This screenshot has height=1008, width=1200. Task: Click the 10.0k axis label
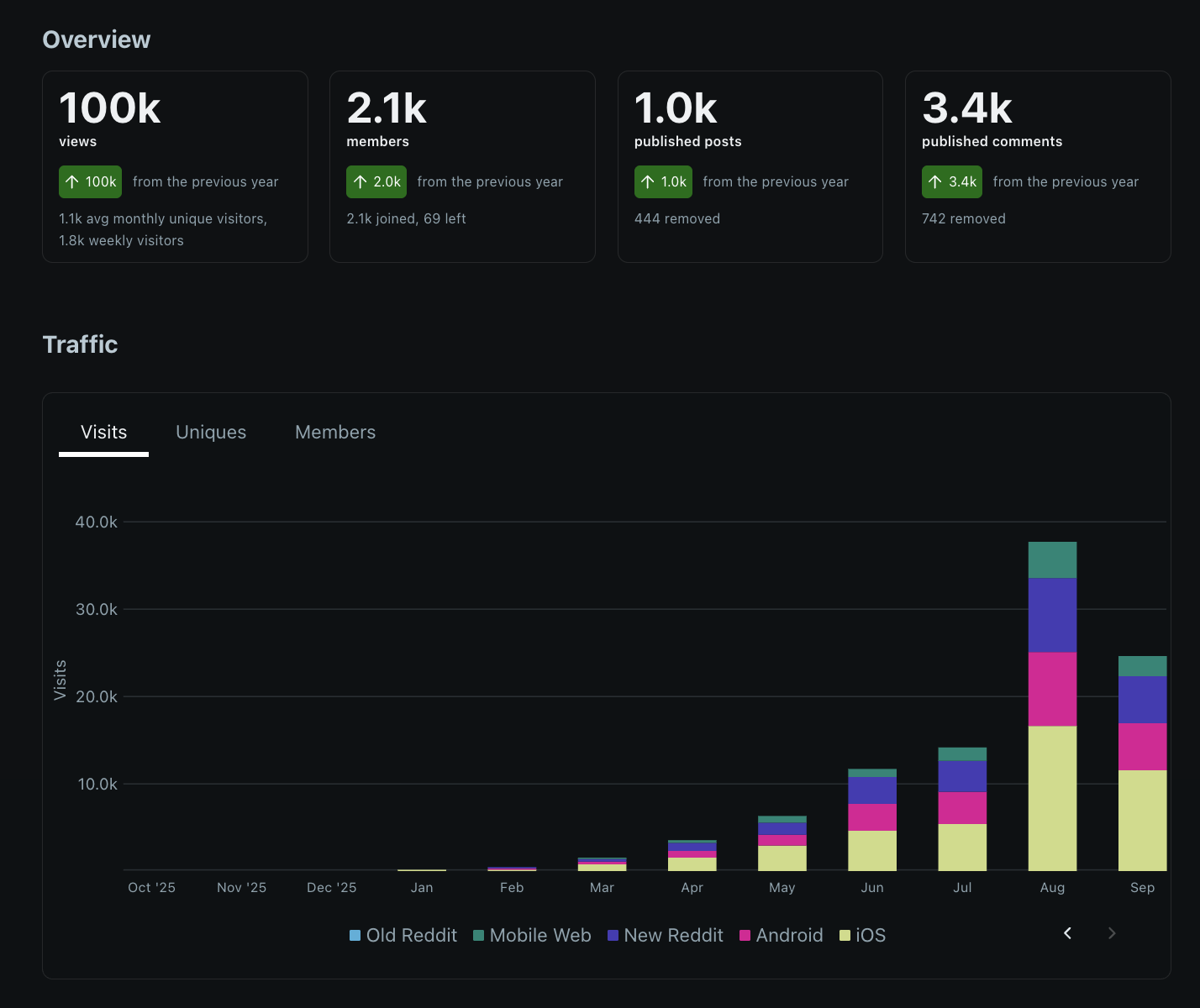(97, 784)
